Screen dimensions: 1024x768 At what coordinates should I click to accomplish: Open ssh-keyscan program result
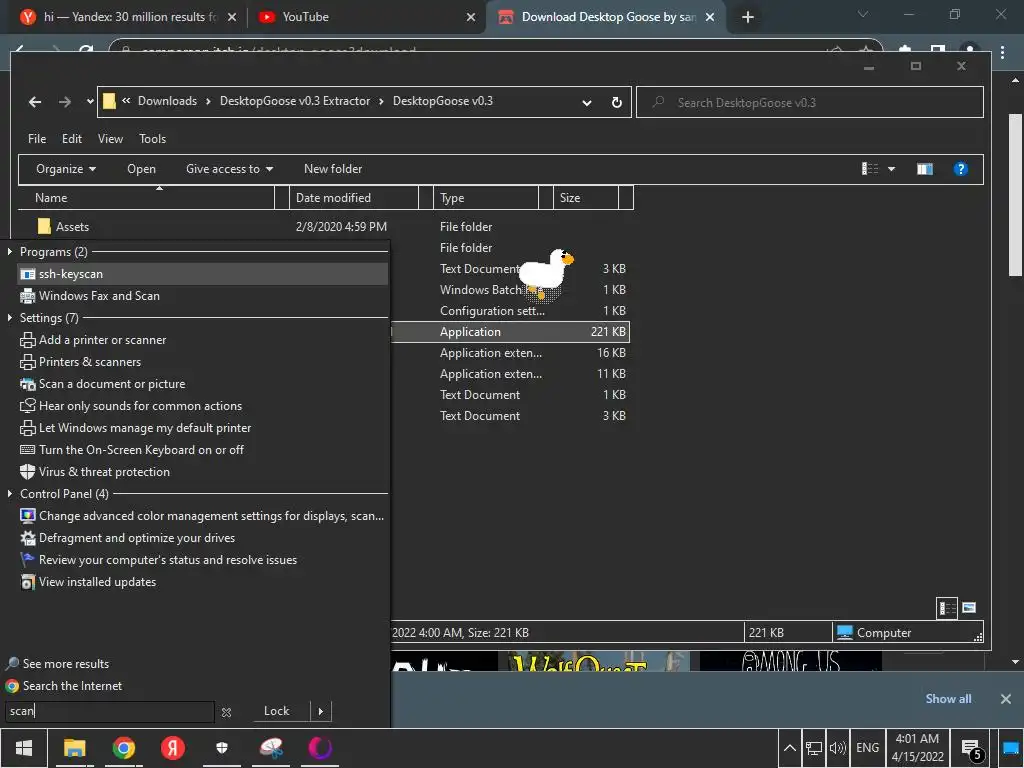(x=202, y=274)
